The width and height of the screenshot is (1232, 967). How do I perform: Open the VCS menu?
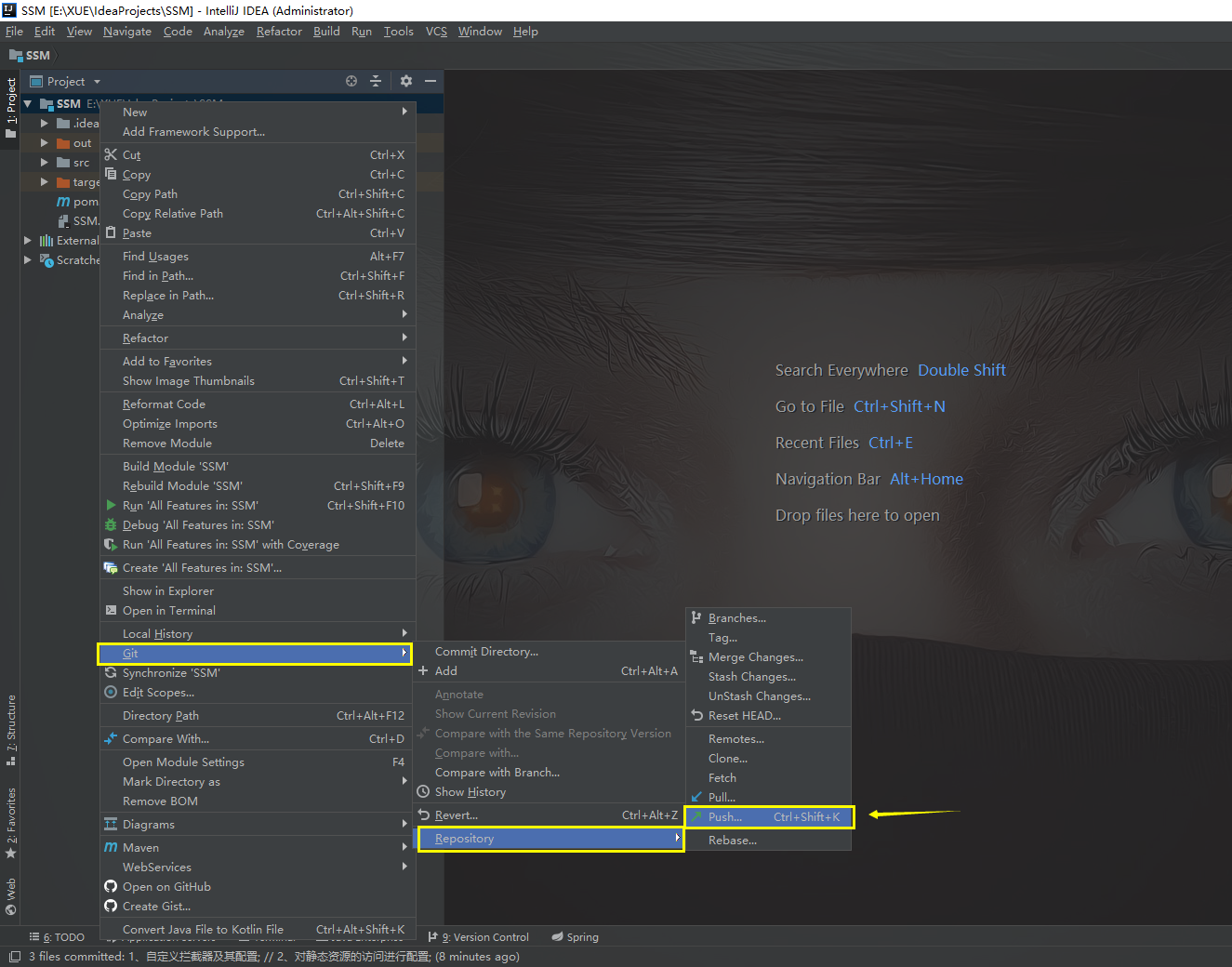436,31
